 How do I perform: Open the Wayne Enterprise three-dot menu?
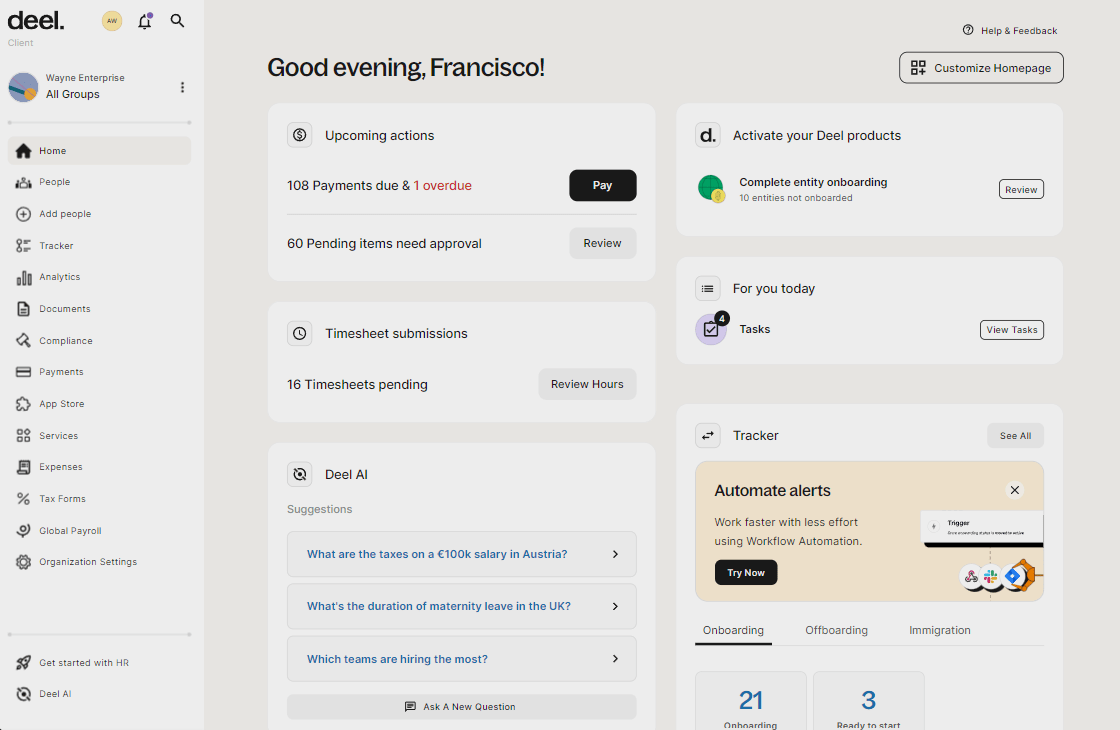point(182,87)
